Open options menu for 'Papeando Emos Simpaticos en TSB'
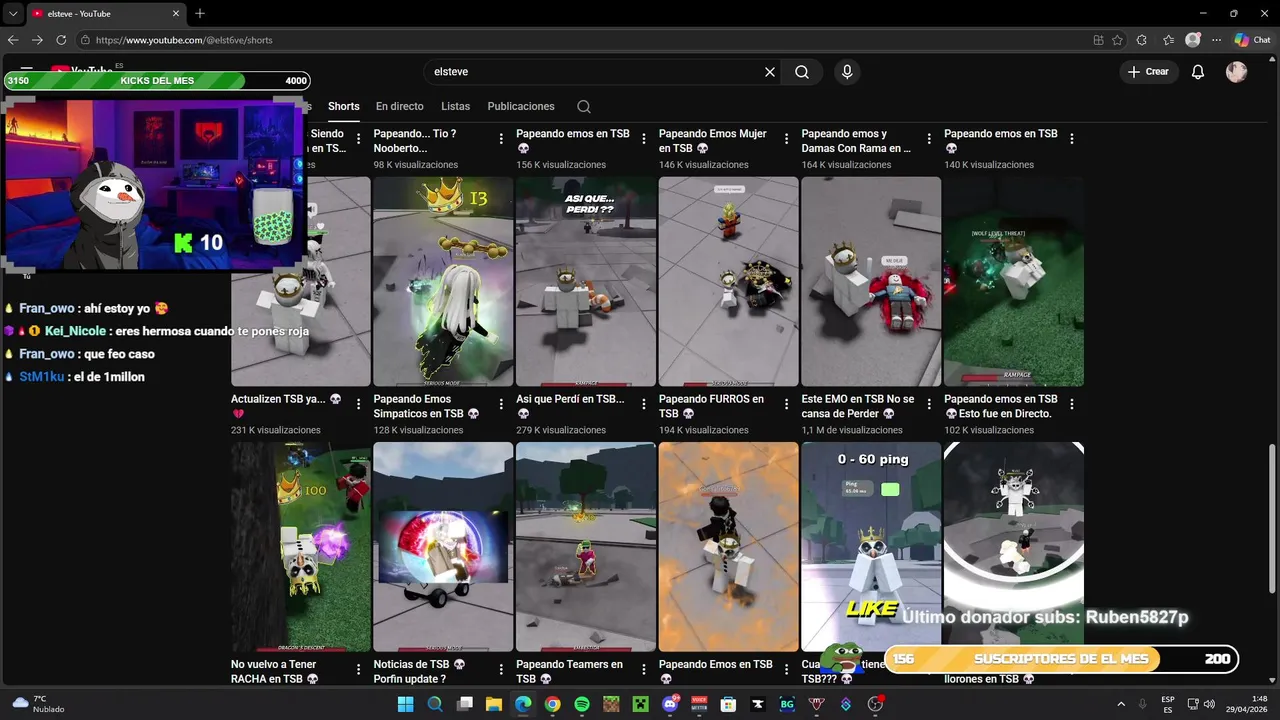1280x720 pixels. [x=501, y=405]
